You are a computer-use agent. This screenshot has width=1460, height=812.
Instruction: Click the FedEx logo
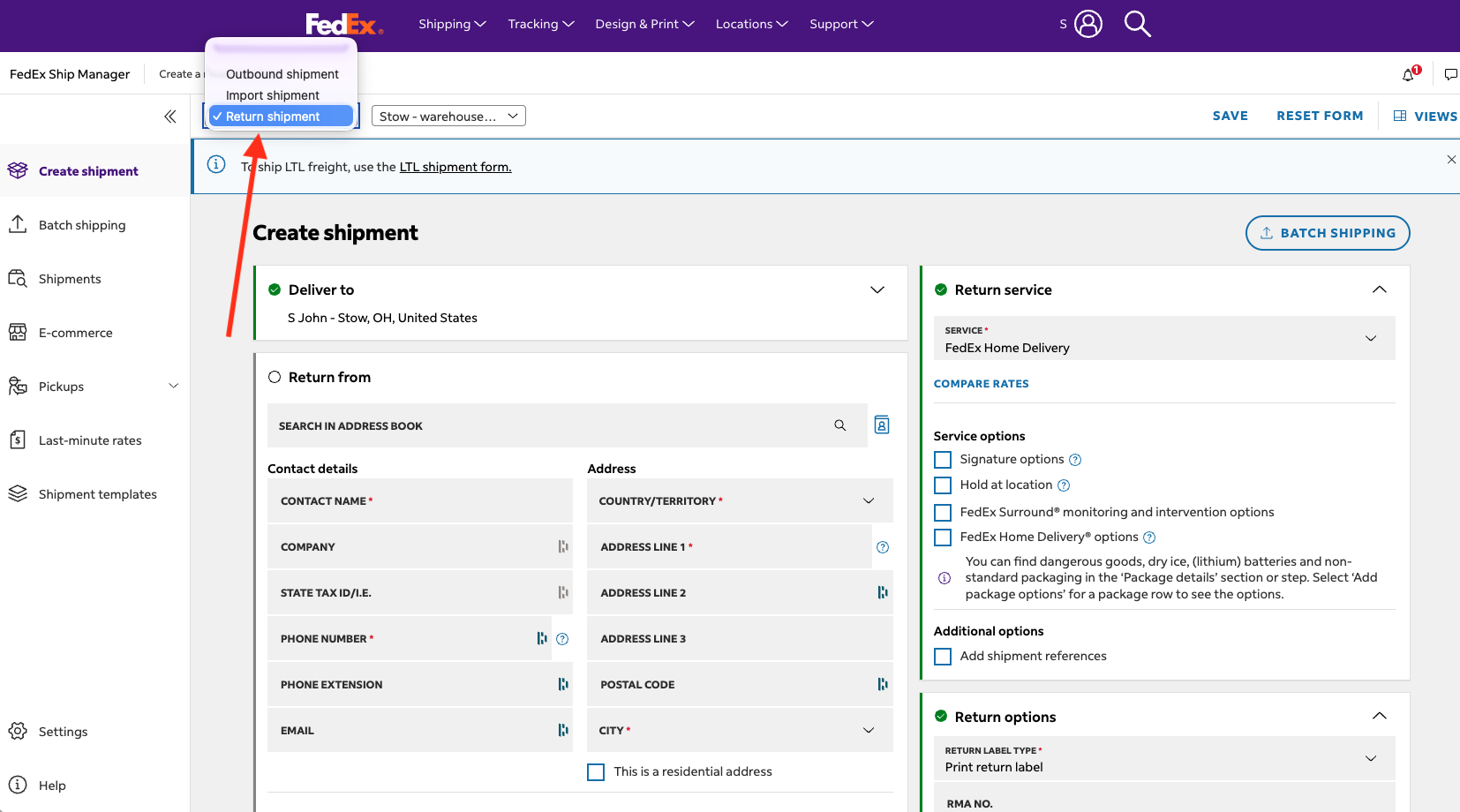(x=344, y=24)
